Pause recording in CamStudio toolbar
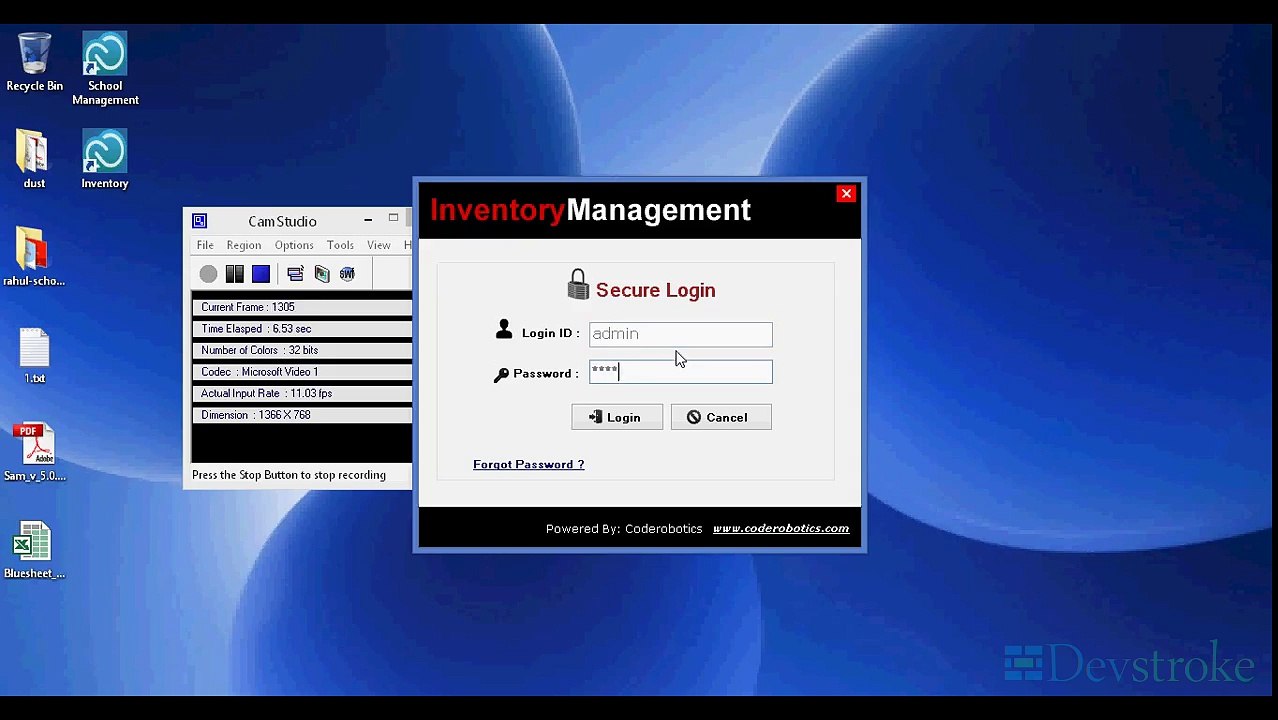 [x=234, y=274]
